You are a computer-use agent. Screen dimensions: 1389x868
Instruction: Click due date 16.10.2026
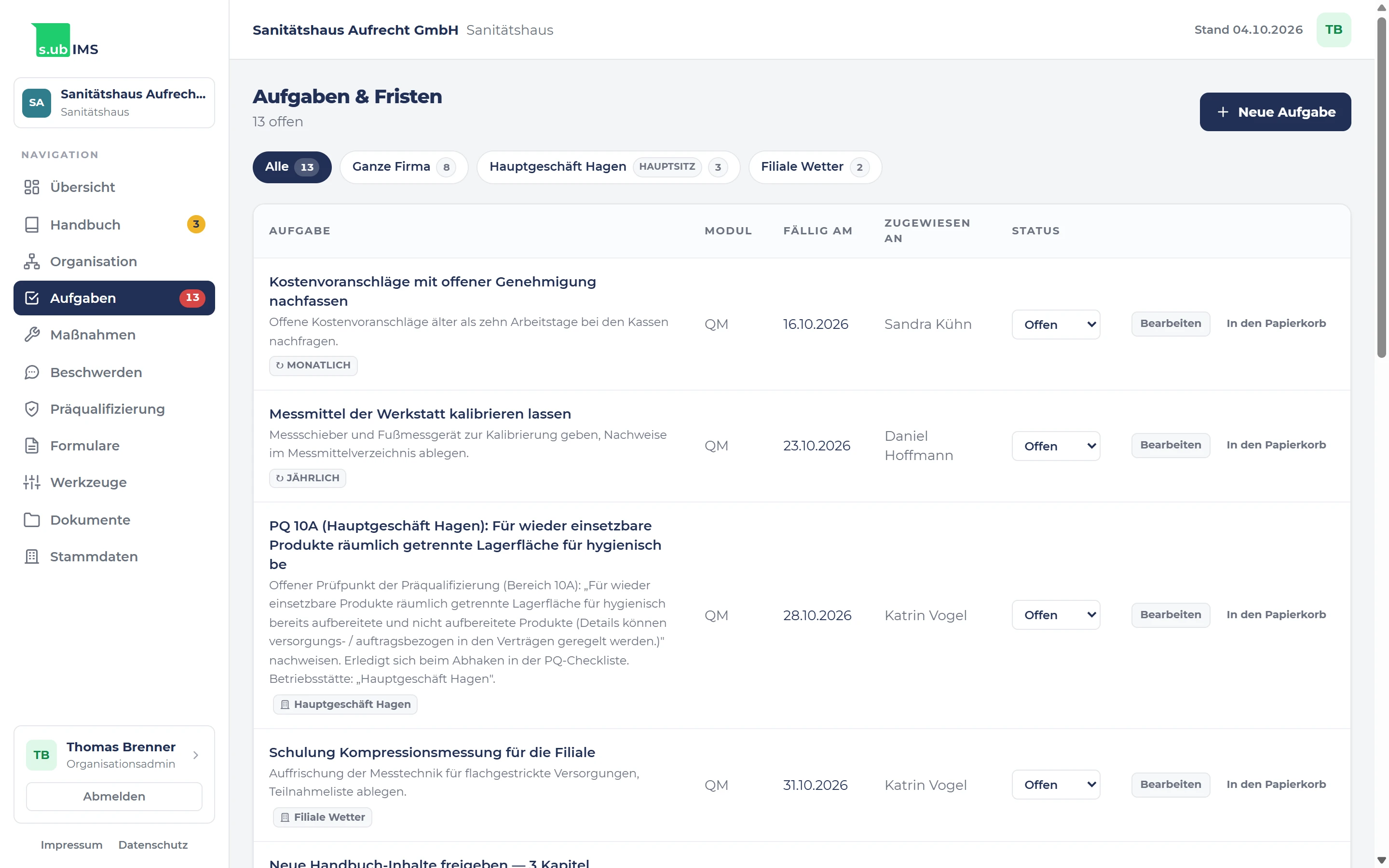pyautogui.click(x=815, y=325)
